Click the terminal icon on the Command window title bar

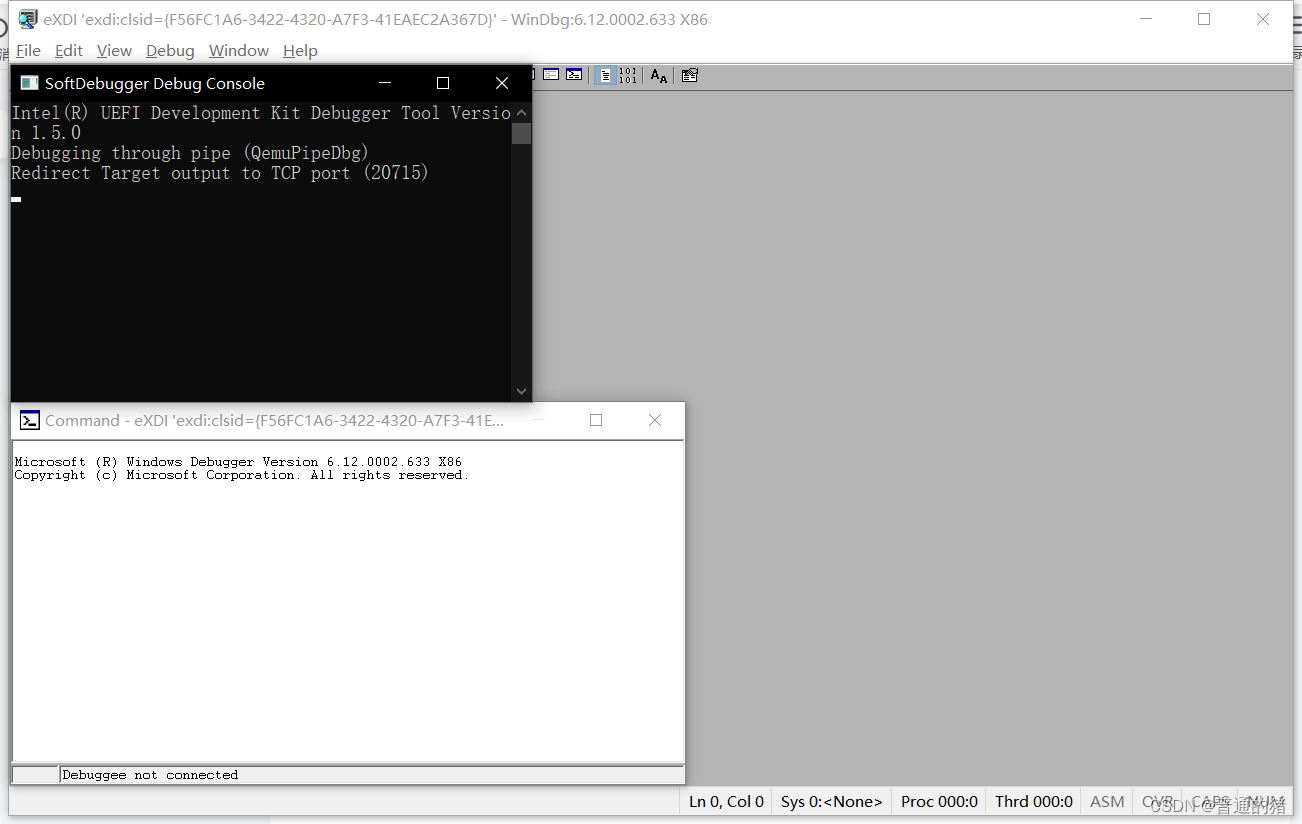click(29, 420)
